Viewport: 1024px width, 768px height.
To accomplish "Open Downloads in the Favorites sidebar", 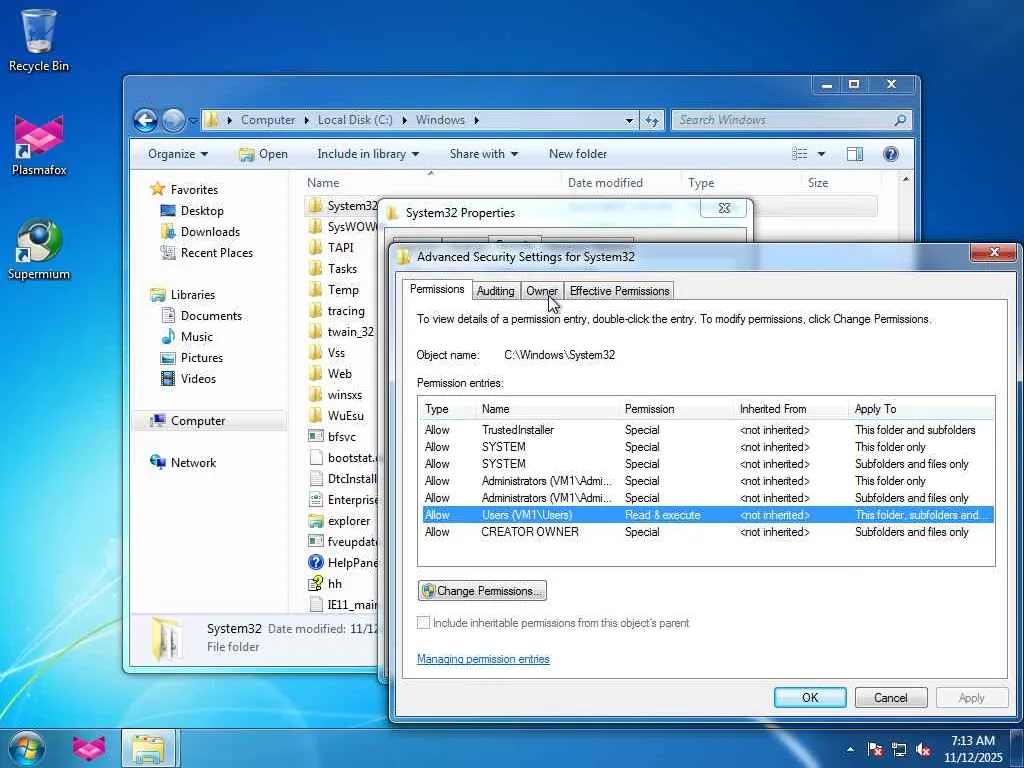I will click(x=210, y=232).
